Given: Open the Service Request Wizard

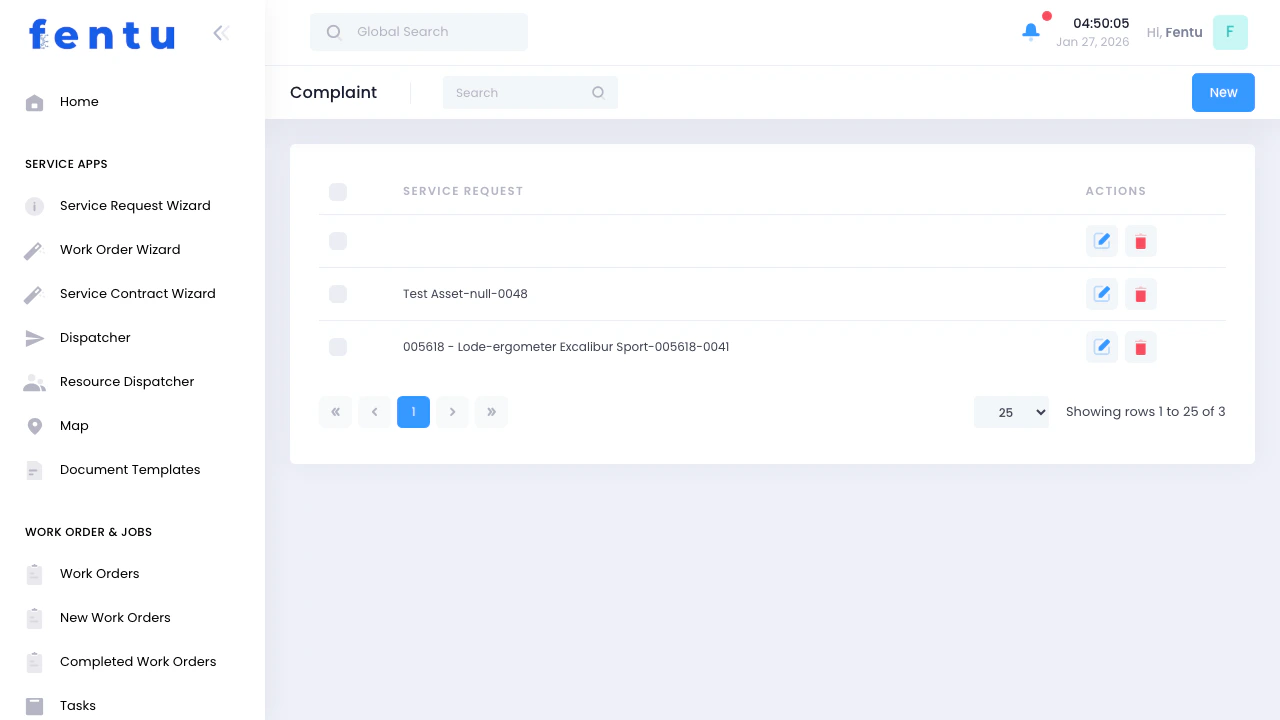Looking at the screenshot, I should point(135,205).
